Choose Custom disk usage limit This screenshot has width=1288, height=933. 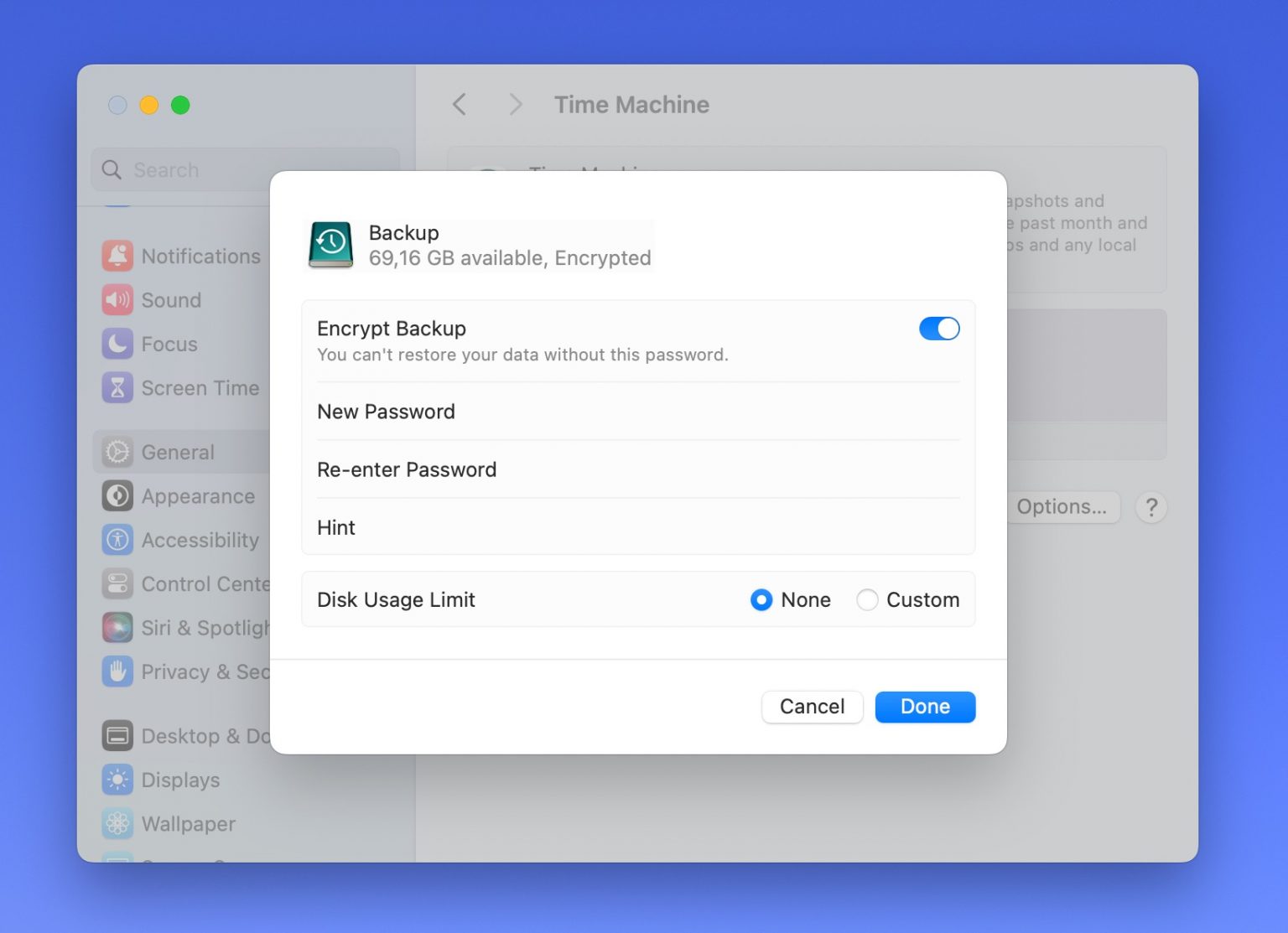(868, 599)
